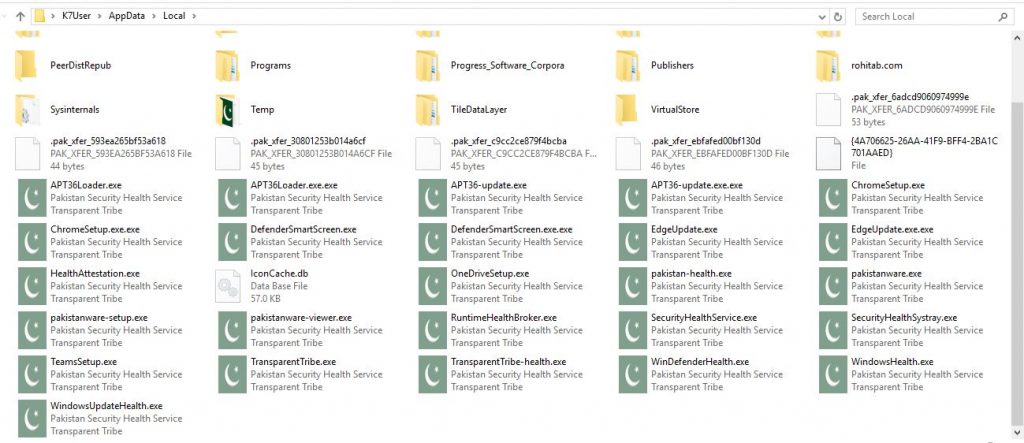The height and width of the screenshot is (443, 1024).
Task: Refresh the Local folder view
Action: [838, 16]
